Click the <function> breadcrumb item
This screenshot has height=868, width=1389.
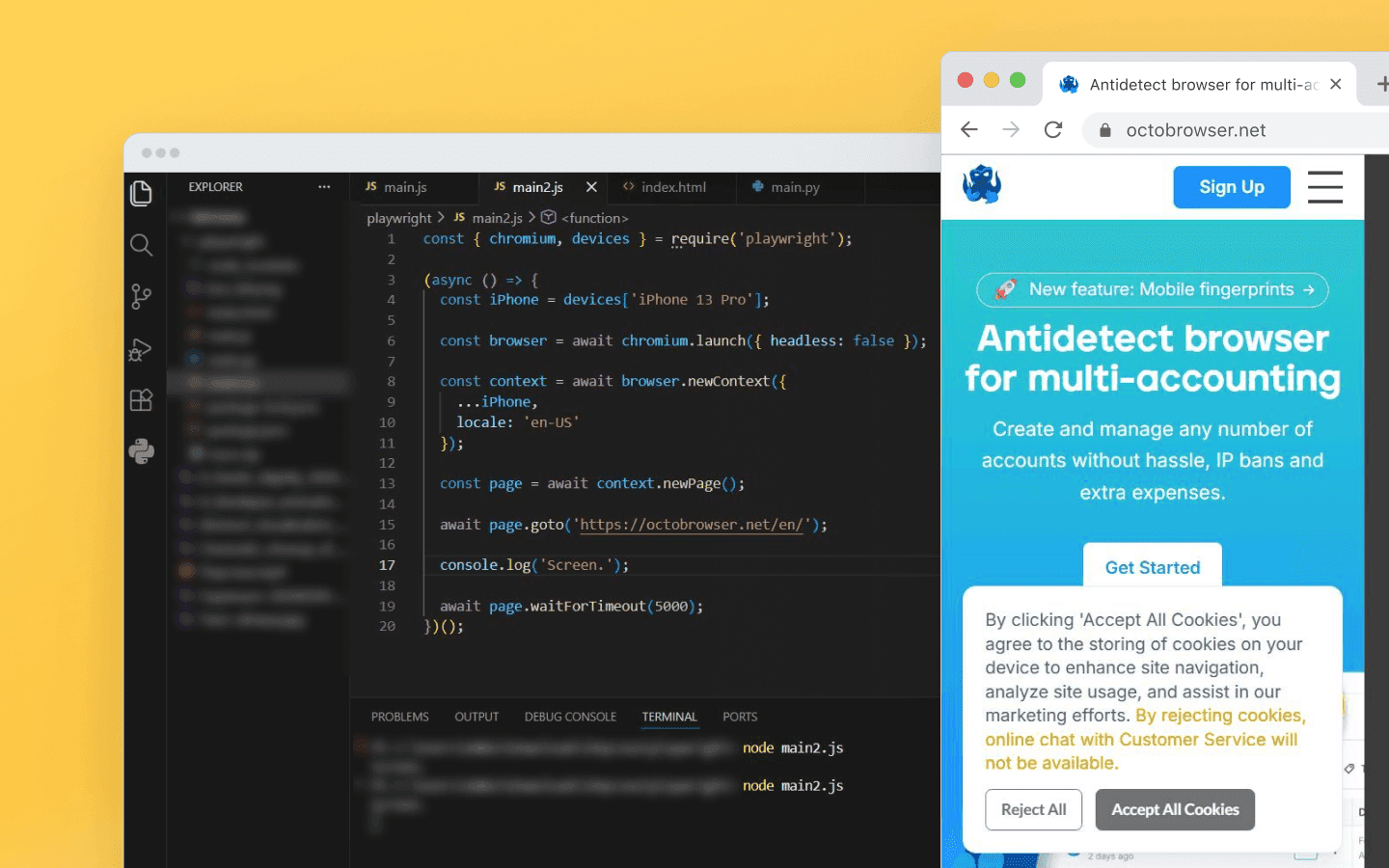(594, 218)
